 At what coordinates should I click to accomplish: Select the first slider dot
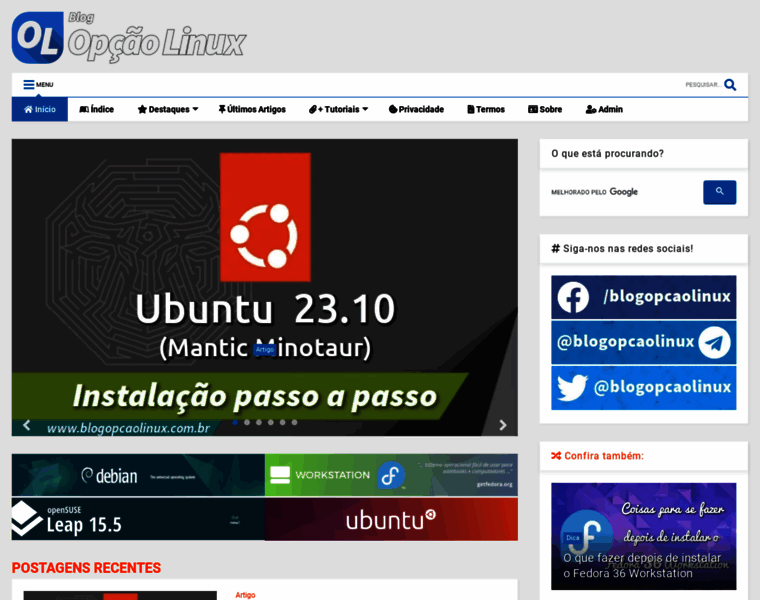235,423
